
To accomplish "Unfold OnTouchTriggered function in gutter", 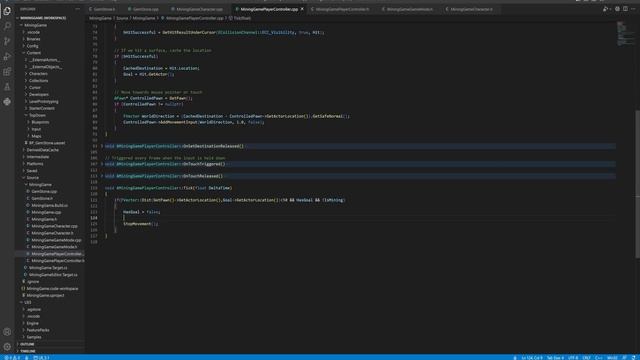I will point(102,164).
